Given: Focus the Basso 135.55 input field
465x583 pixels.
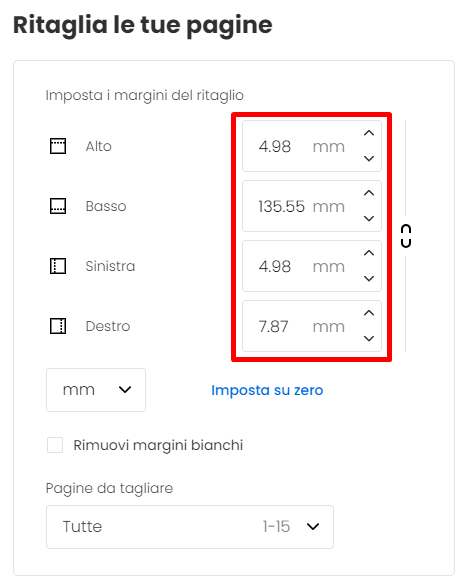Looking at the screenshot, I should (x=312, y=206).
